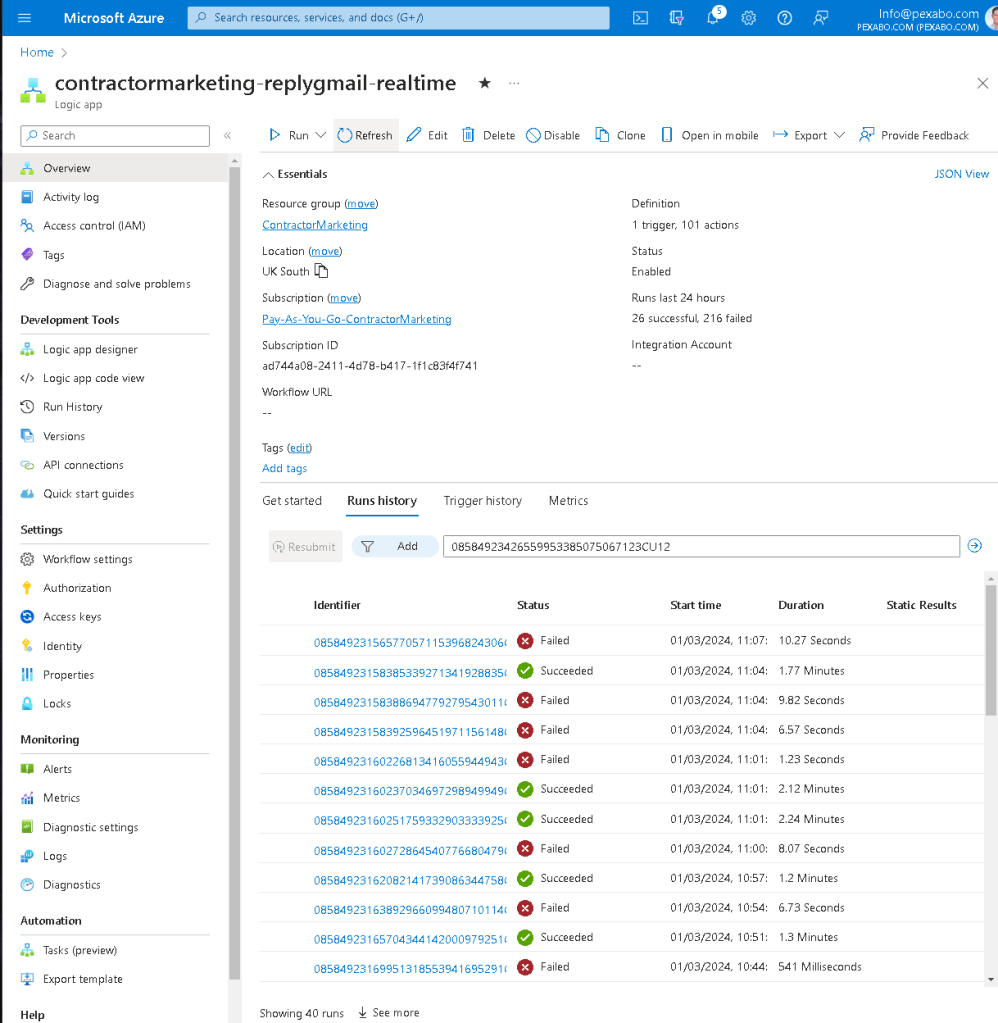This screenshot has width=998, height=1023.
Task: Open Versions in sidebar
Action: point(64,436)
